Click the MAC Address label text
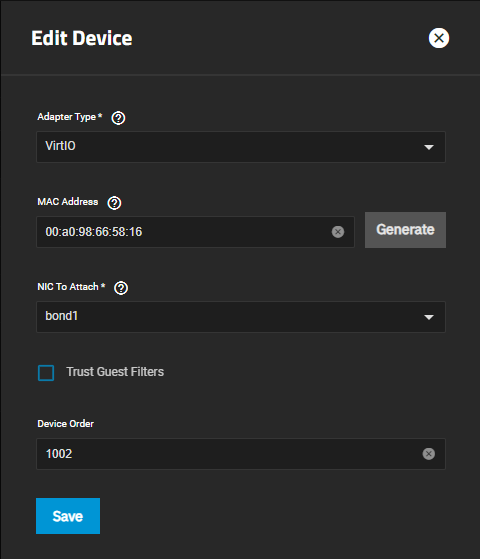This screenshot has width=480, height=559. (x=68, y=202)
